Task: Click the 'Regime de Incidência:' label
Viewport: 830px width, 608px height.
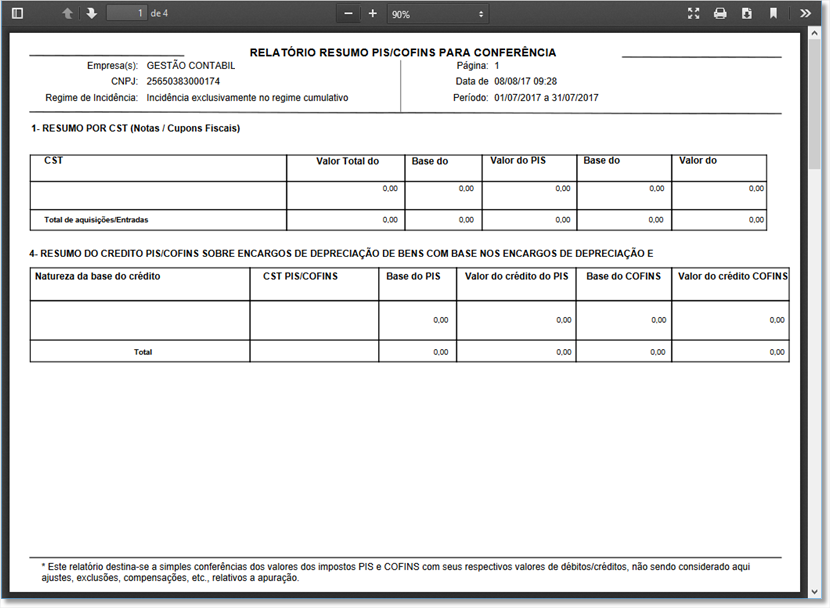Action: click(92, 98)
